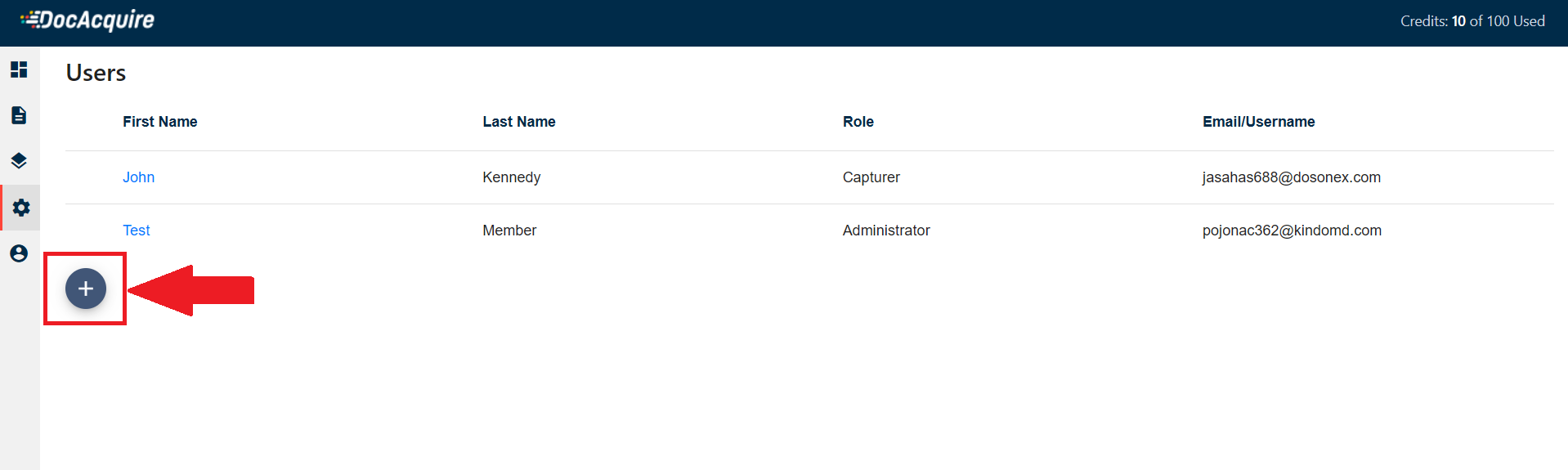Click the Users page heading
This screenshot has height=470, width=1568.
click(x=96, y=73)
